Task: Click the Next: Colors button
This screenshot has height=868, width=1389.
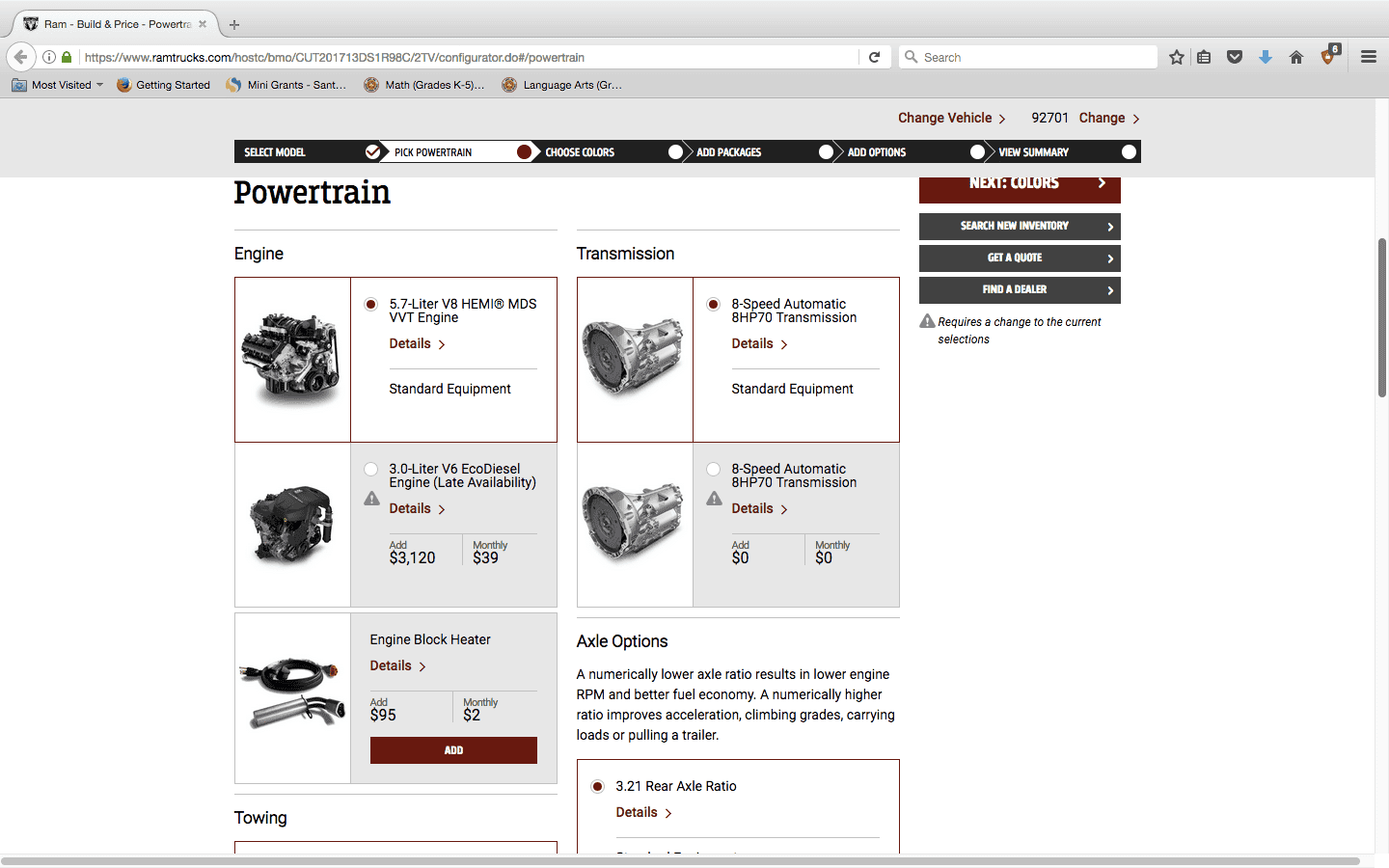Action: click(1020, 189)
